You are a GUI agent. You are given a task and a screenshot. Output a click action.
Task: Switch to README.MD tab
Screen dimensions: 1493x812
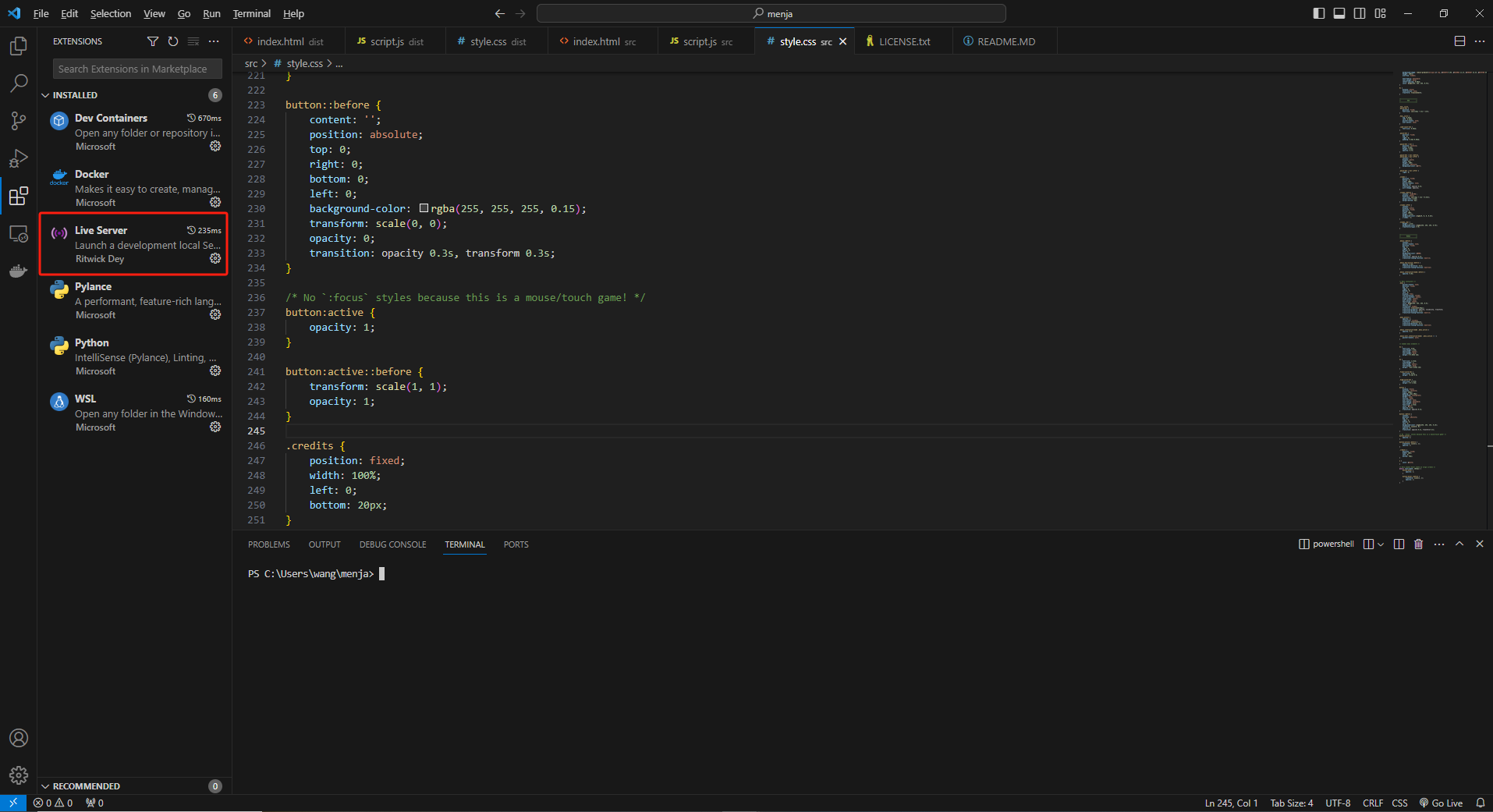(1006, 41)
